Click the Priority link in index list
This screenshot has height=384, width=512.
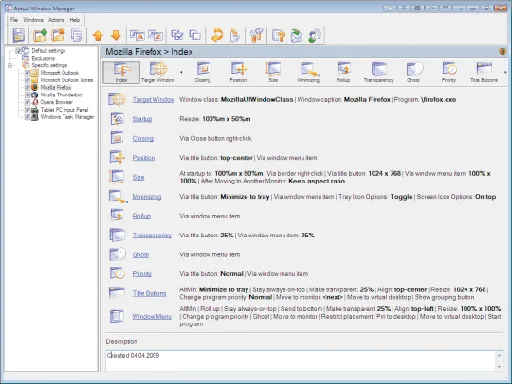[142, 274]
